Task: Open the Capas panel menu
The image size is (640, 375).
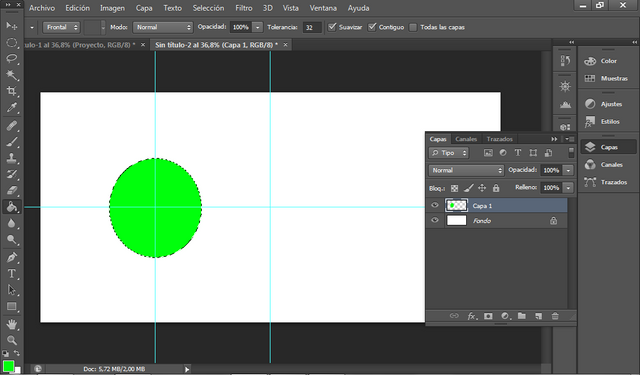Action: [569, 139]
